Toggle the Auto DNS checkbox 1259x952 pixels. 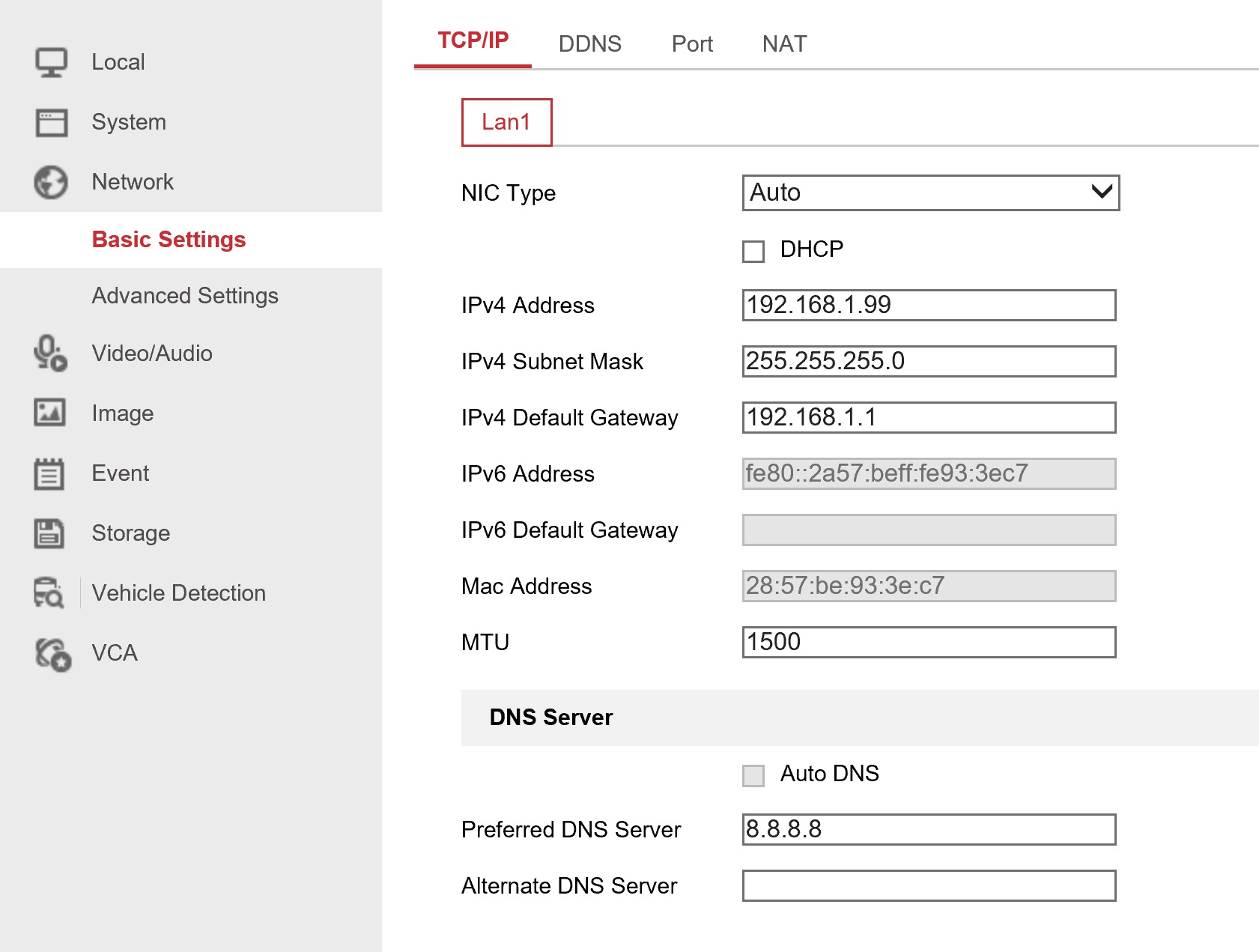coord(753,775)
